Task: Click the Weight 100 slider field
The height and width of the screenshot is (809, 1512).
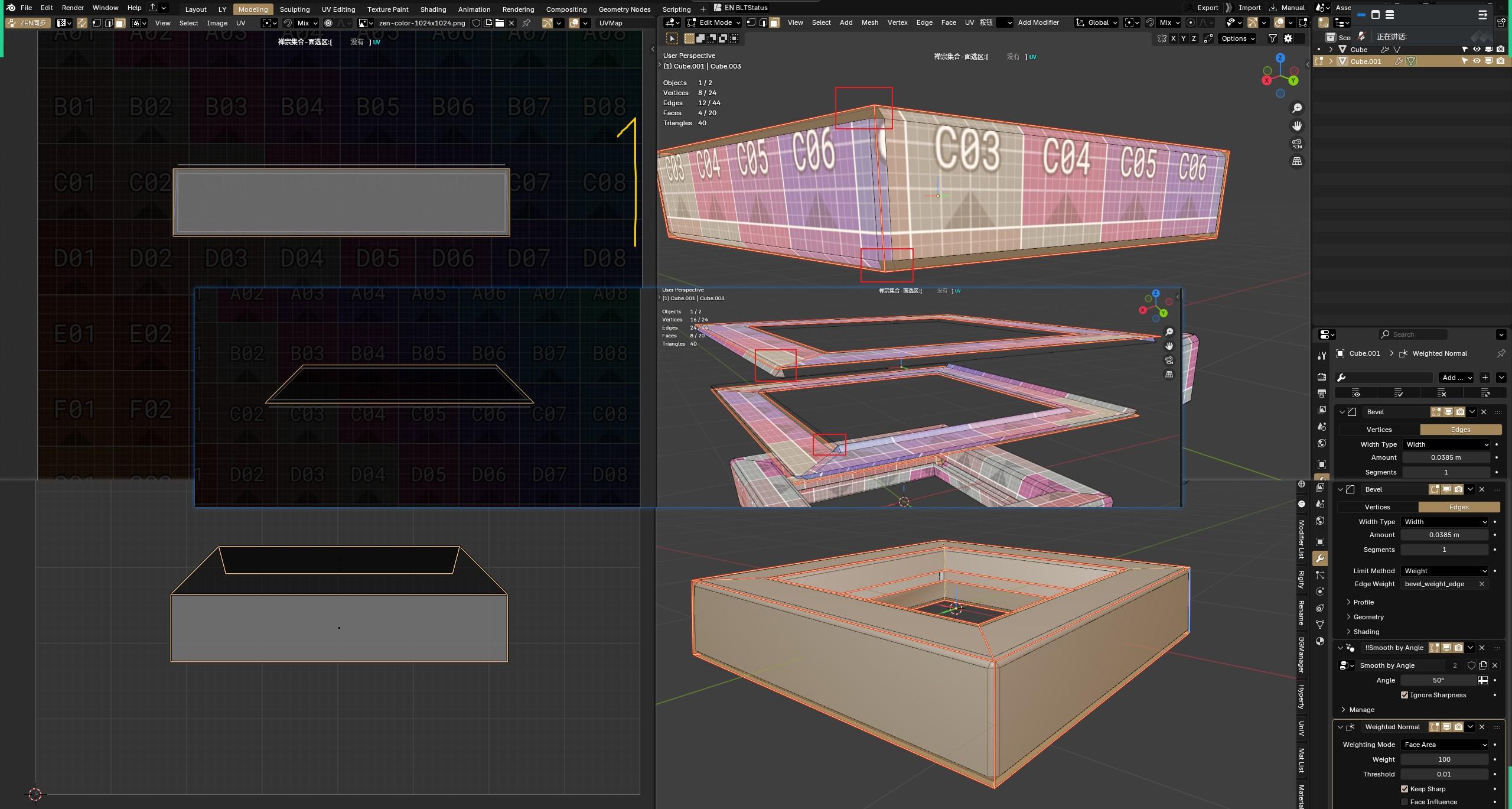Action: tap(1445, 759)
